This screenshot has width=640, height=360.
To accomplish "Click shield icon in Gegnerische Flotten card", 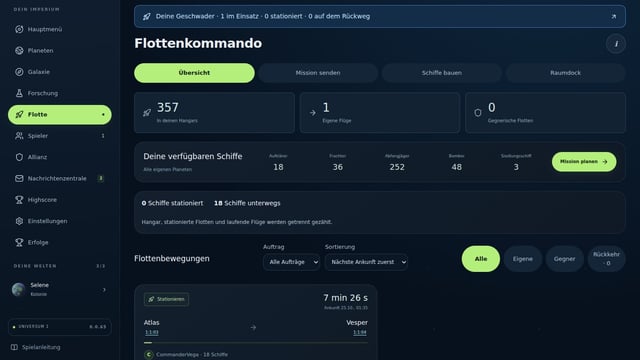I will click(x=478, y=113).
